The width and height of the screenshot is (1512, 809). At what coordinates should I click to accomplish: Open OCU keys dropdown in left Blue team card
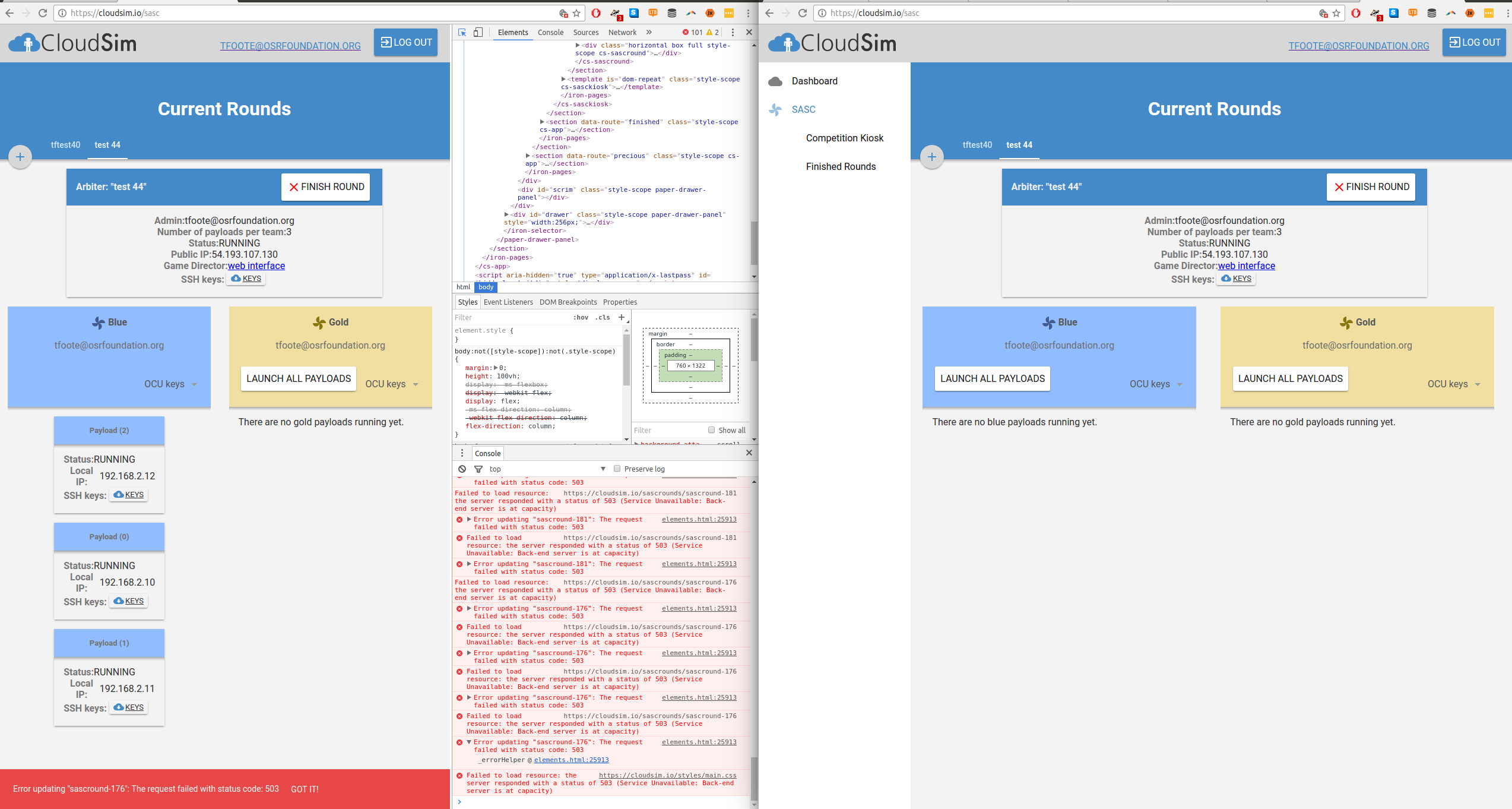(x=171, y=384)
